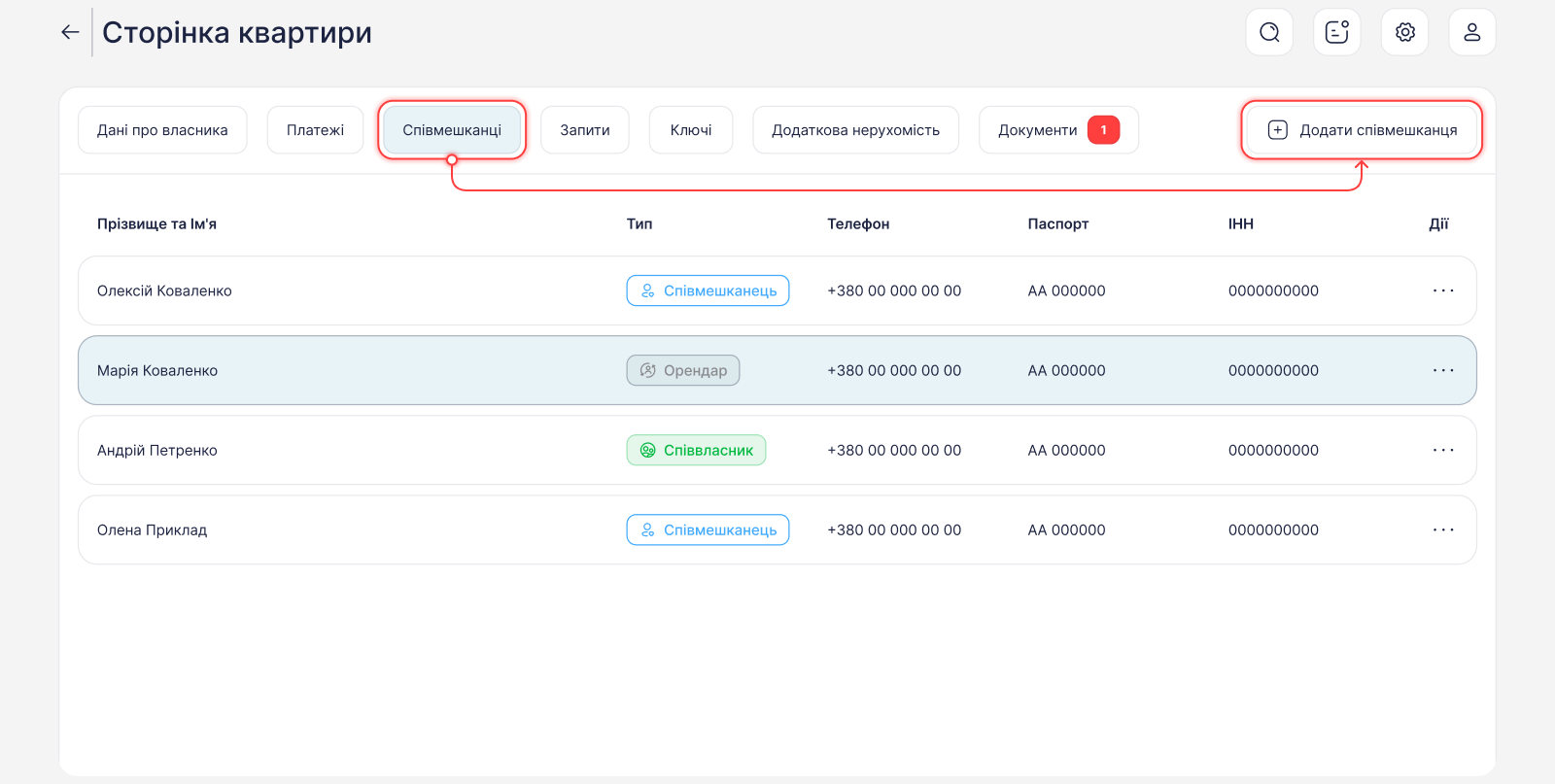This screenshot has height=784, width=1555.
Task: Open Додаткова нерухомість tab
Action: click(855, 130)
